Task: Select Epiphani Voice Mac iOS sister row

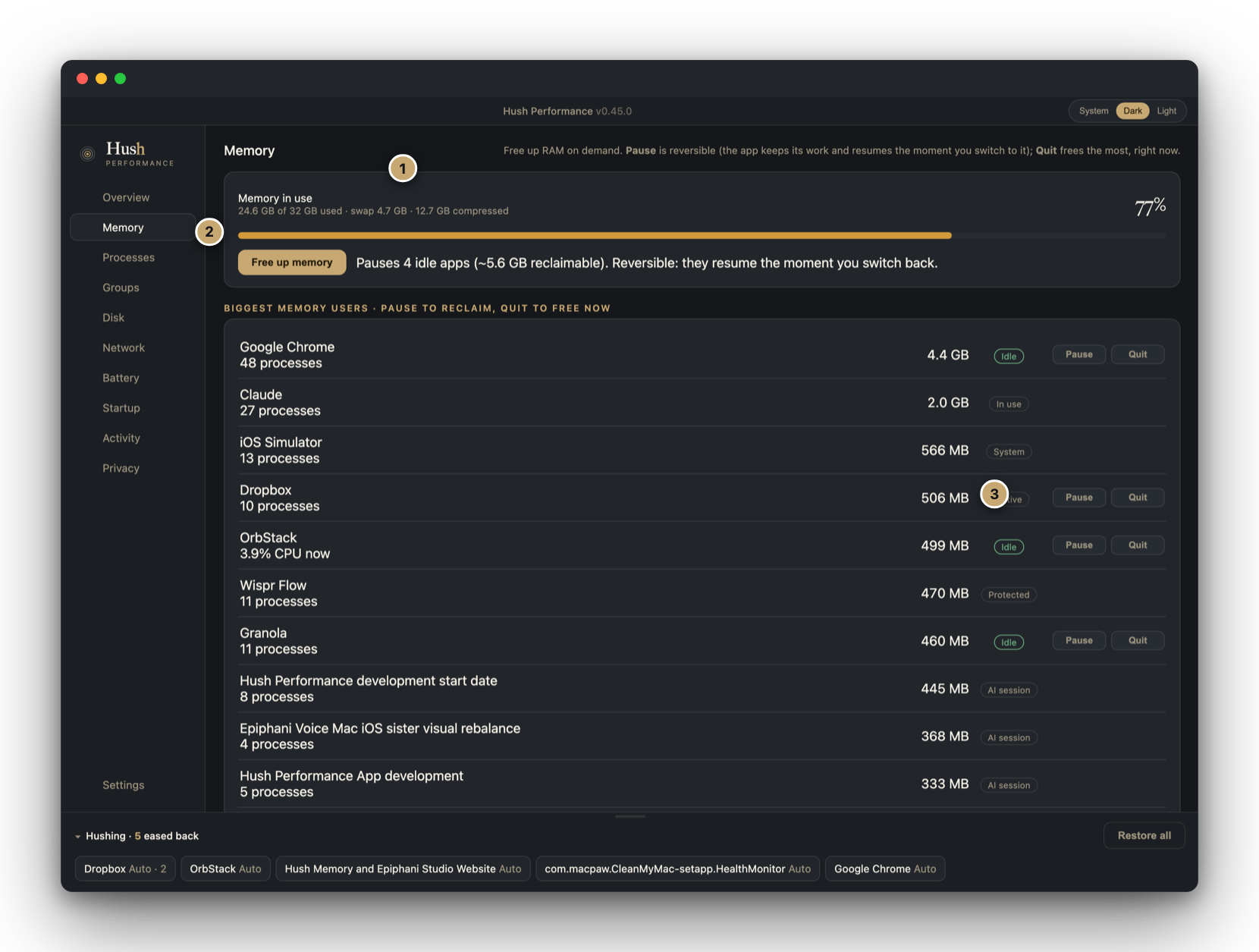Action: [380, 728]
